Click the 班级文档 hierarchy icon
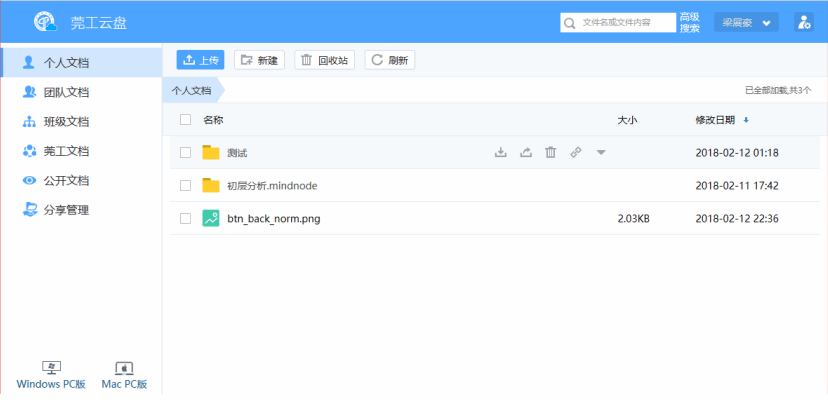Viewport: 828px width, 400px height. pos(29,122)
